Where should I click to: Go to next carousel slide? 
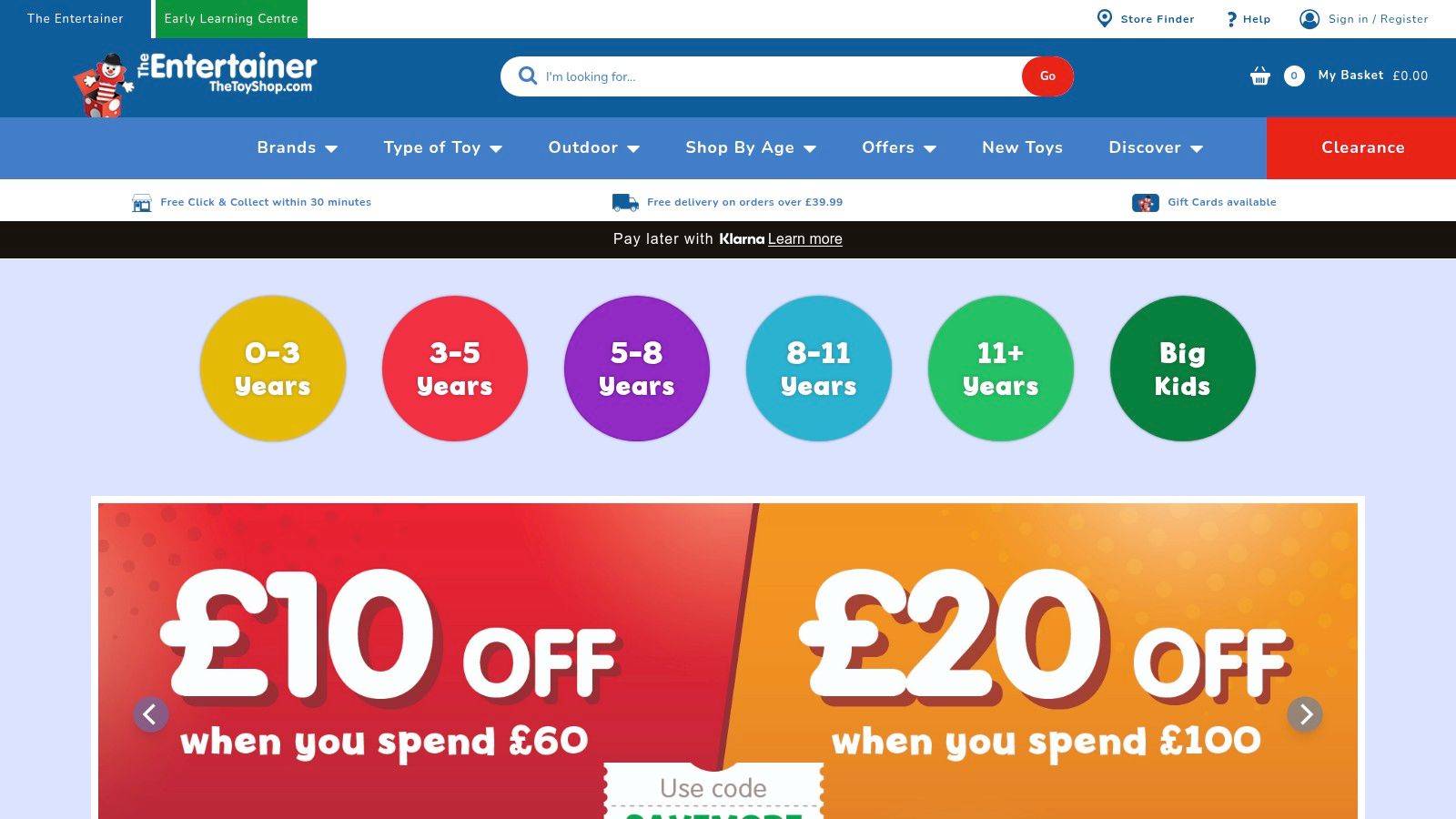pos(1305,714)
